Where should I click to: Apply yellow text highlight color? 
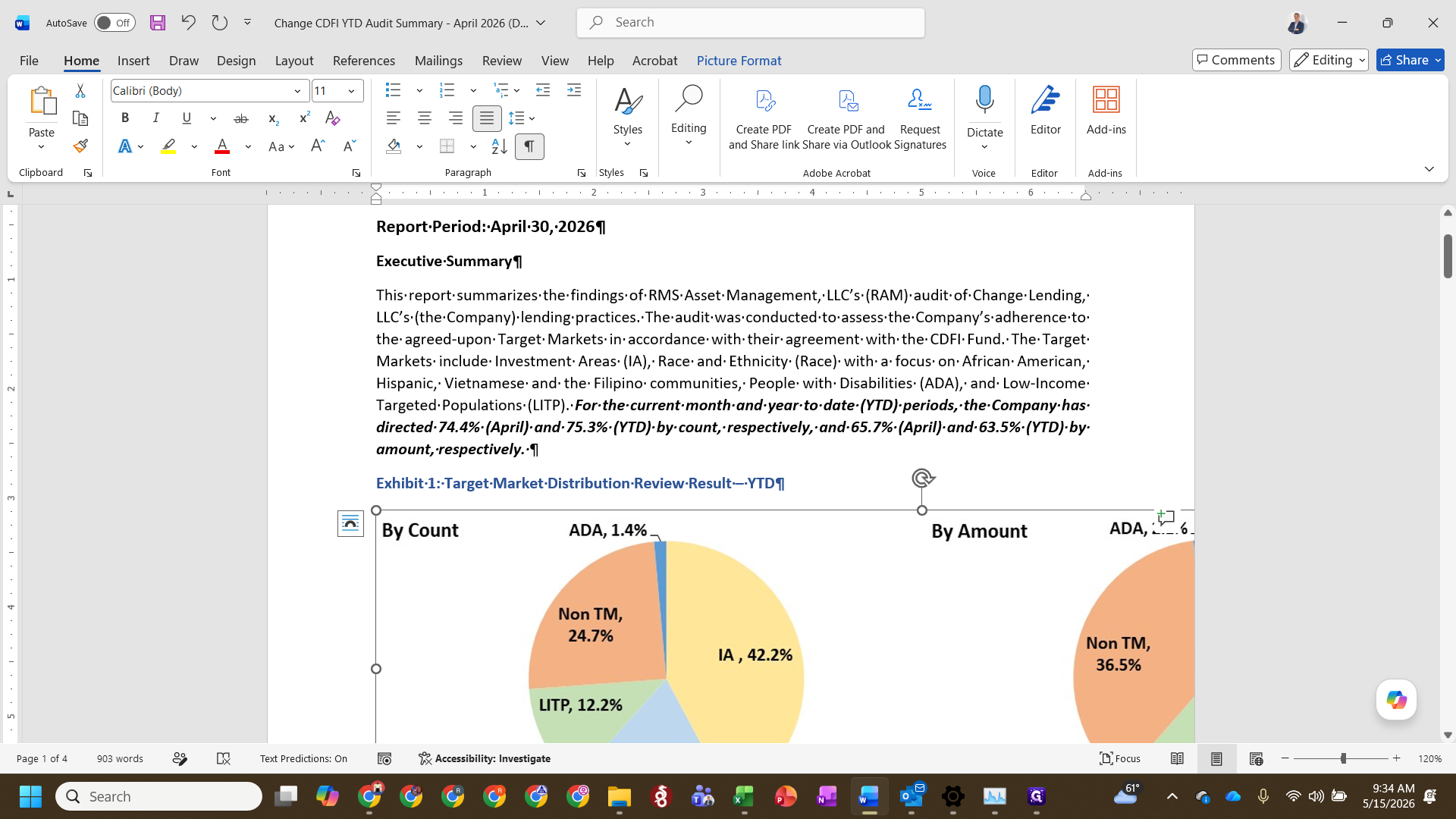pyautogui.click(x=168, y=146)
